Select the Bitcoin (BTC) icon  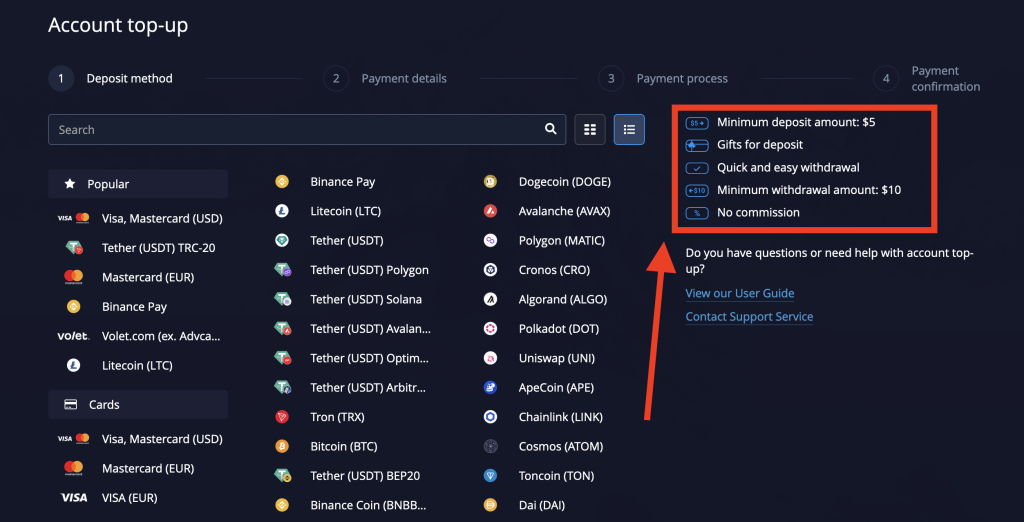coord(282,446)
